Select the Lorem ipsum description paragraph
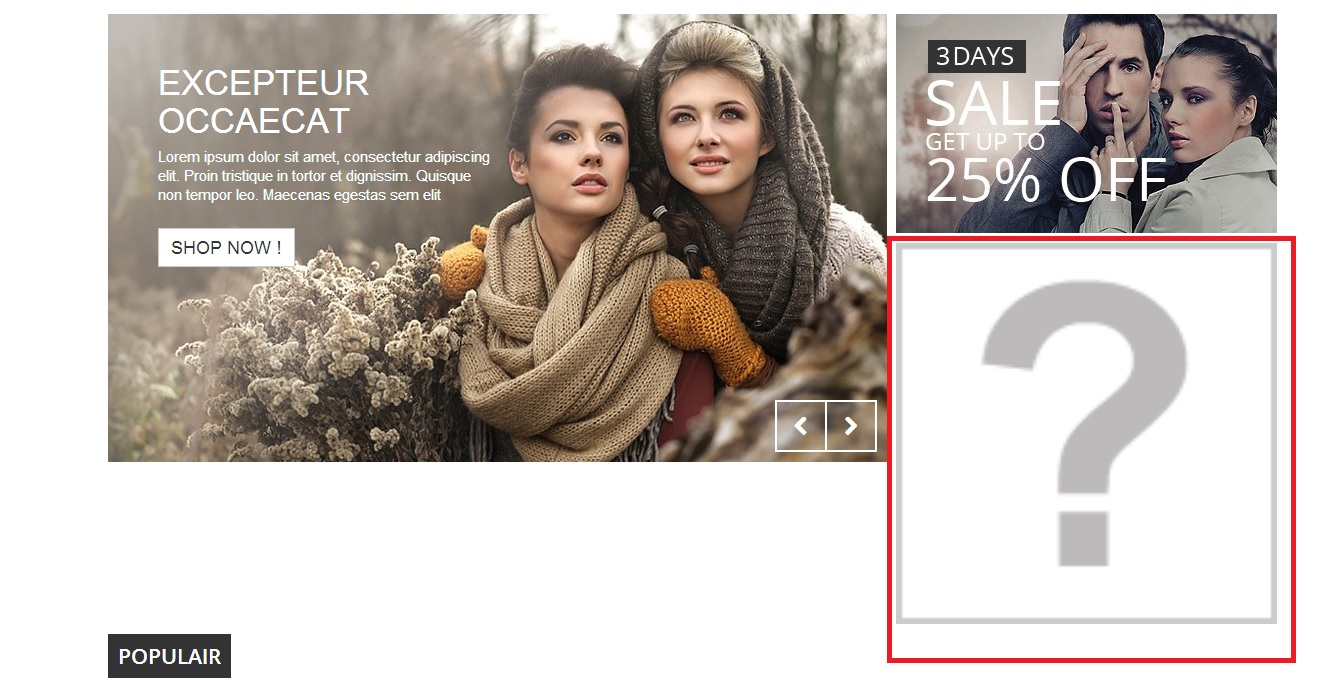 pyautogui.click(x=324, y=176)
